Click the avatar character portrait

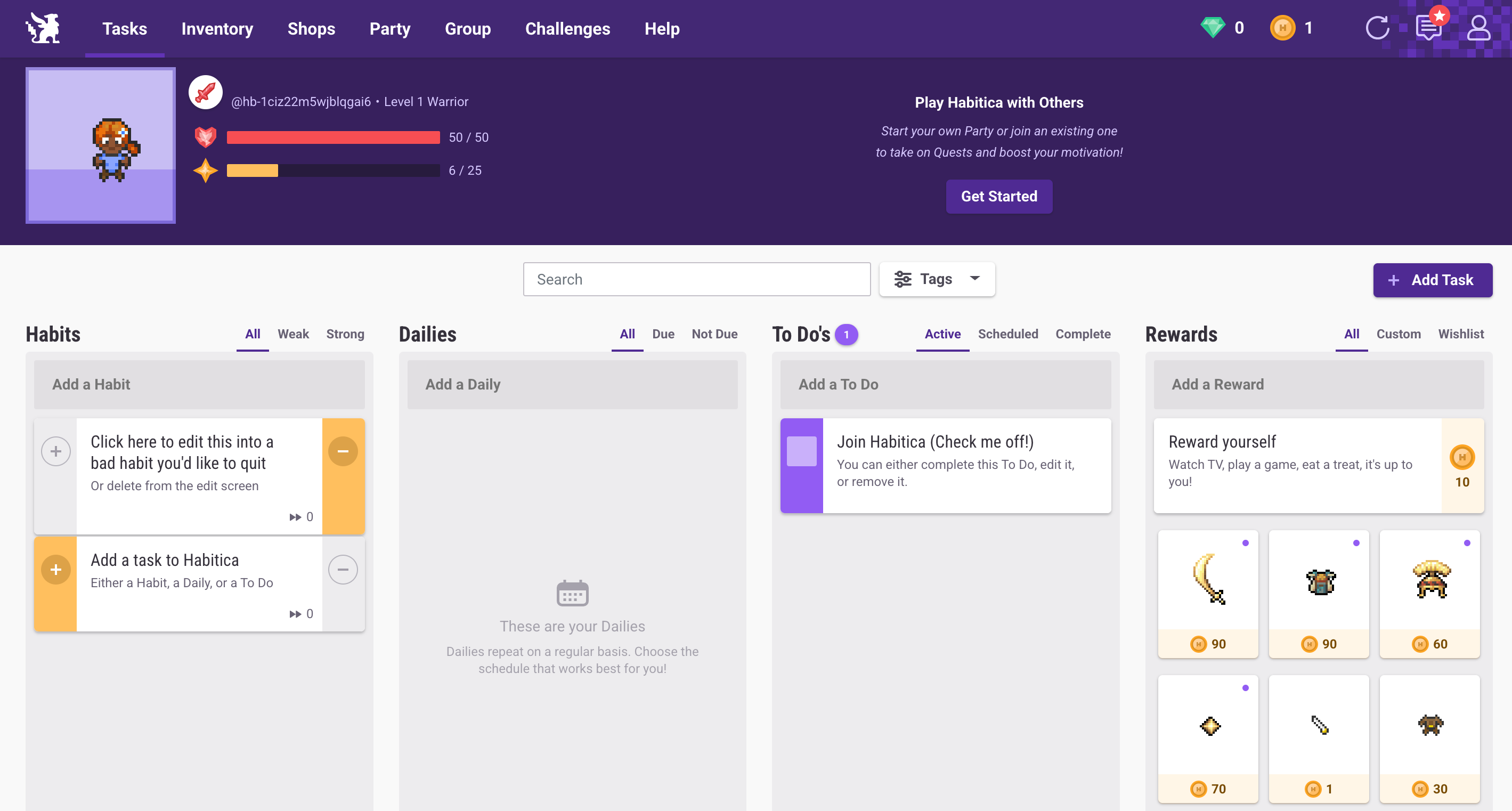click(x=100, y=145)
